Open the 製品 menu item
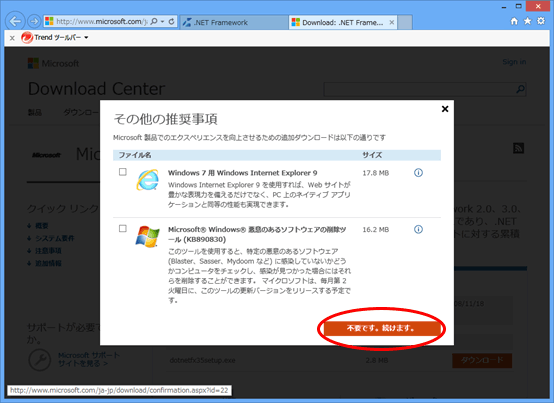554x403 pixels. click(x=35, y=112)
